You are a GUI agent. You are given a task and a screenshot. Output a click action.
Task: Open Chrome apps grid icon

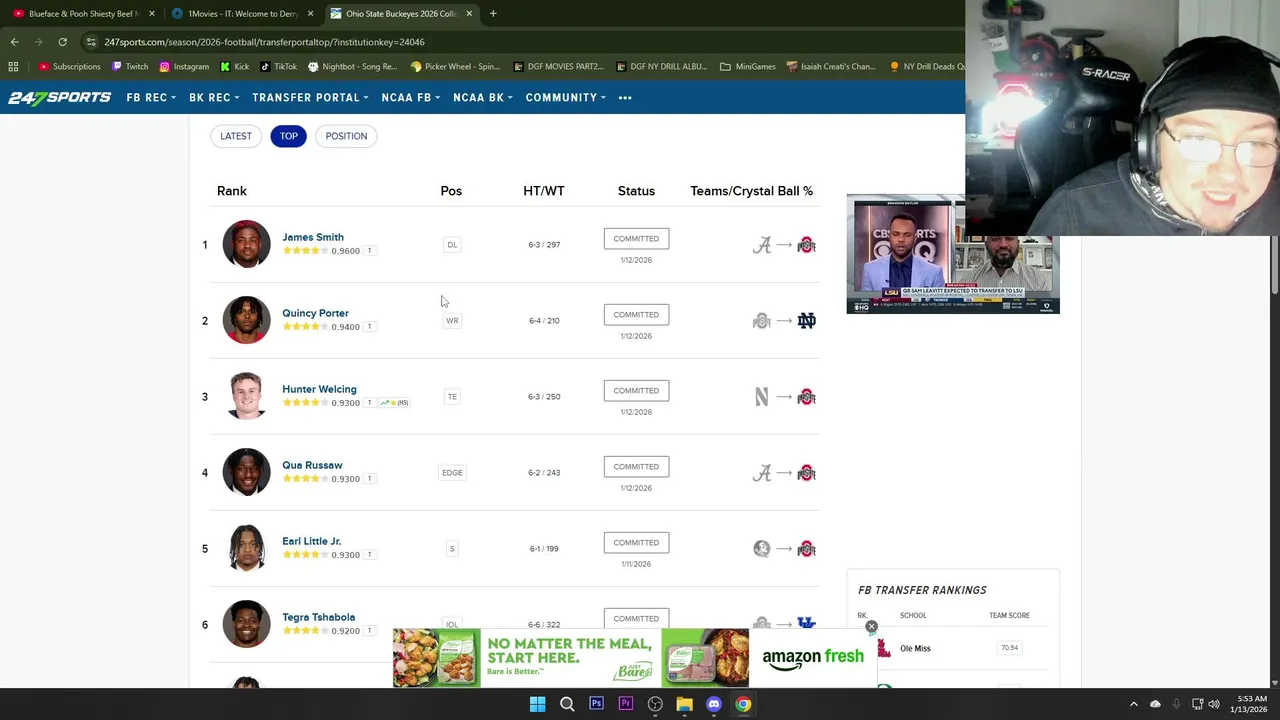pos(13,66)
